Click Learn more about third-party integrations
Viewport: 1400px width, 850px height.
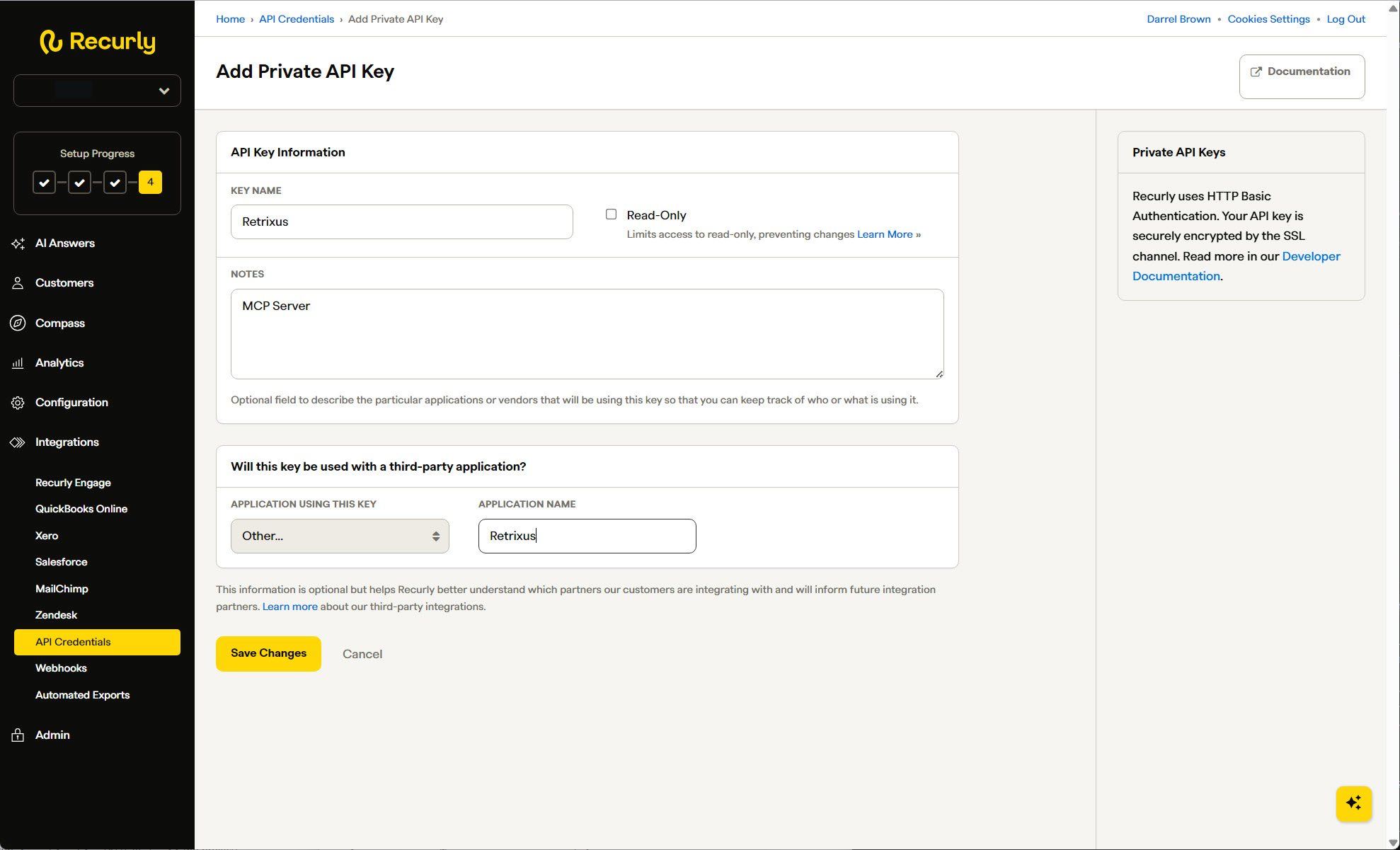[x=290, y=607]
